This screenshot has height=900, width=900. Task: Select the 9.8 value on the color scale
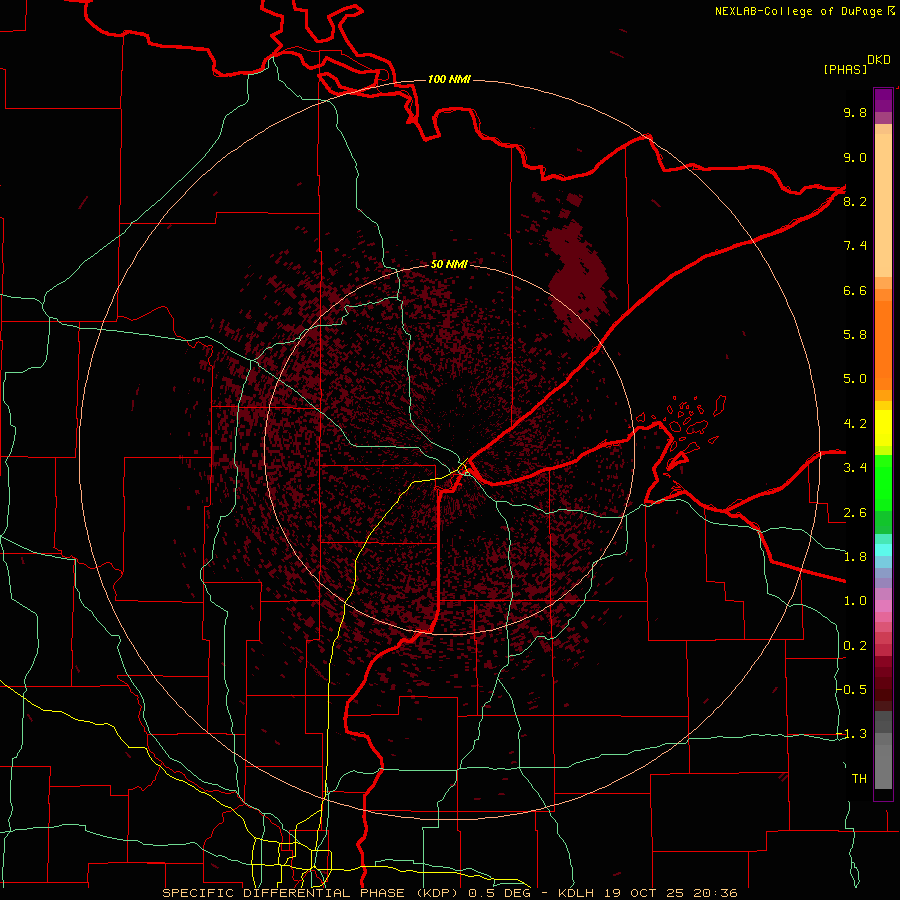click(x=855, y=112)
